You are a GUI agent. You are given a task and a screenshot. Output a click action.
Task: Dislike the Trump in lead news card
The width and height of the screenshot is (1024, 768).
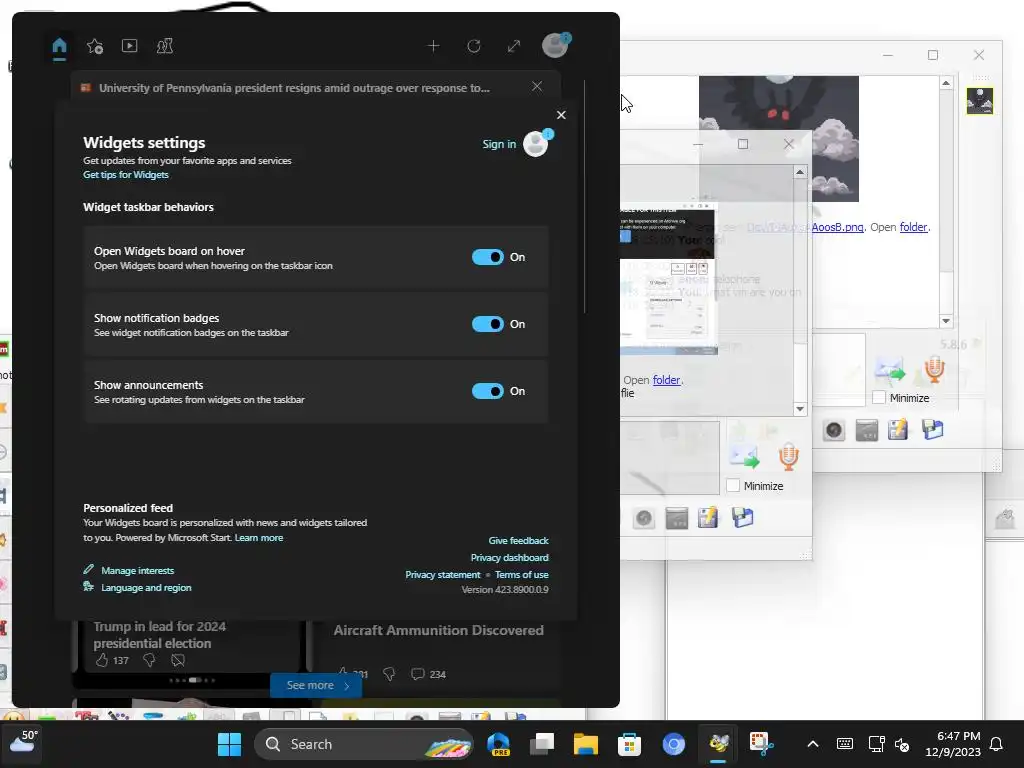150,660
